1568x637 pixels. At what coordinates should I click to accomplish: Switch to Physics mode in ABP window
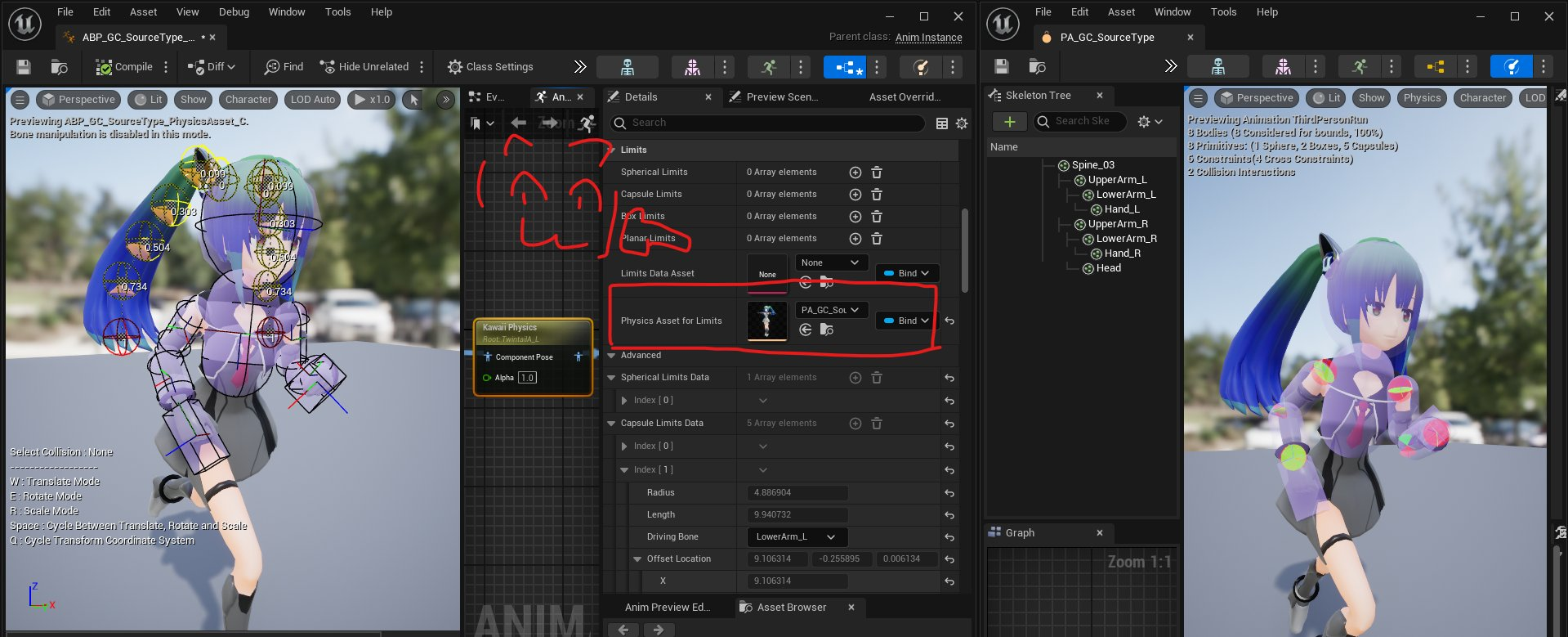pyautogui.click(x=920, y=67)
